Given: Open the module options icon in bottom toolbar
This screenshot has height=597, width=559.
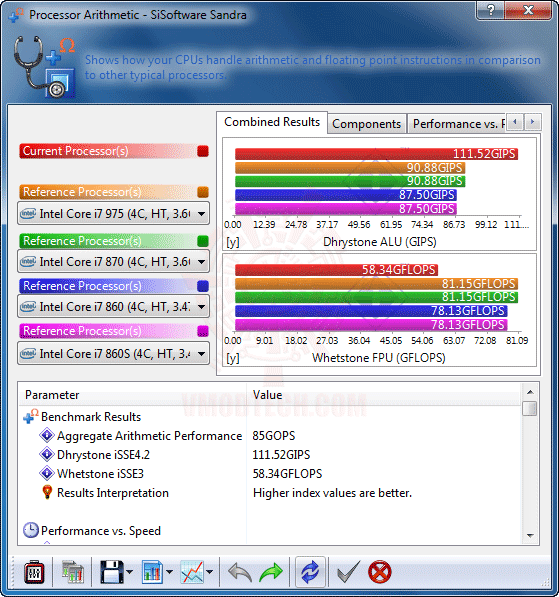Looking at the screenshot, I should click(x=34, y=572).
